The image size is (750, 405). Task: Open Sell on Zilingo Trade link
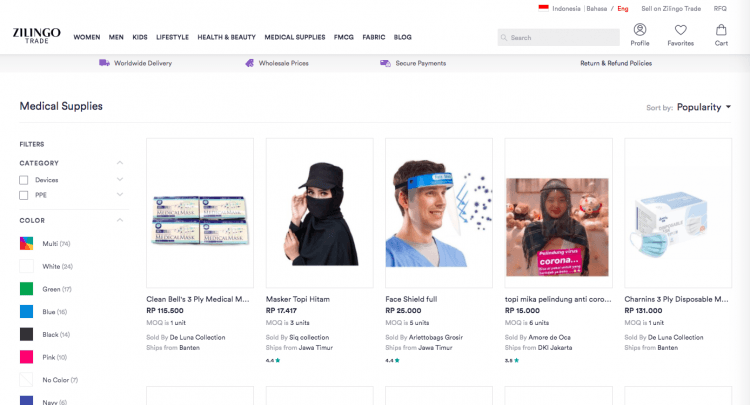point(671,9)
